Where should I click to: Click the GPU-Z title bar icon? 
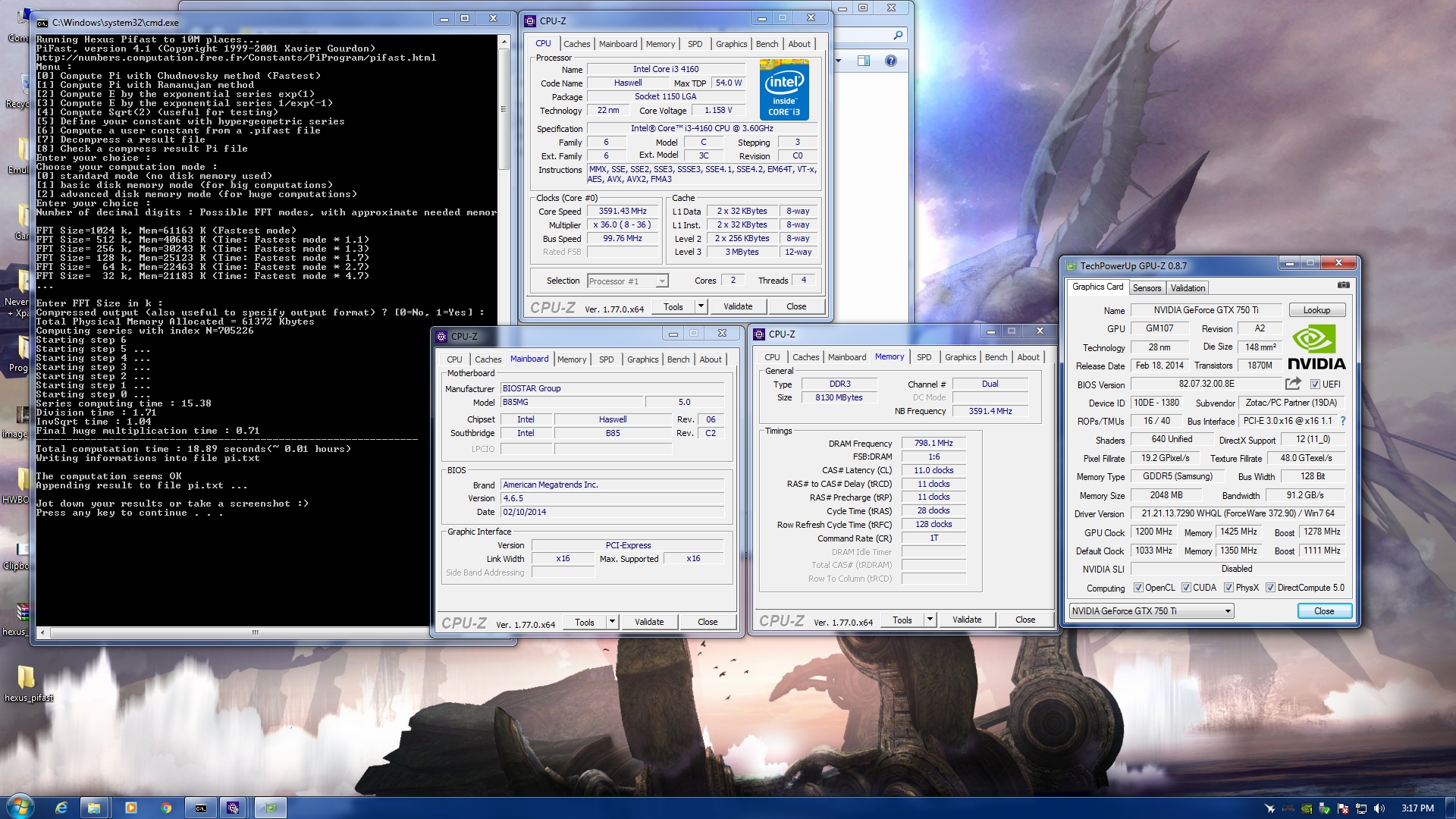tap(1072, 265)
